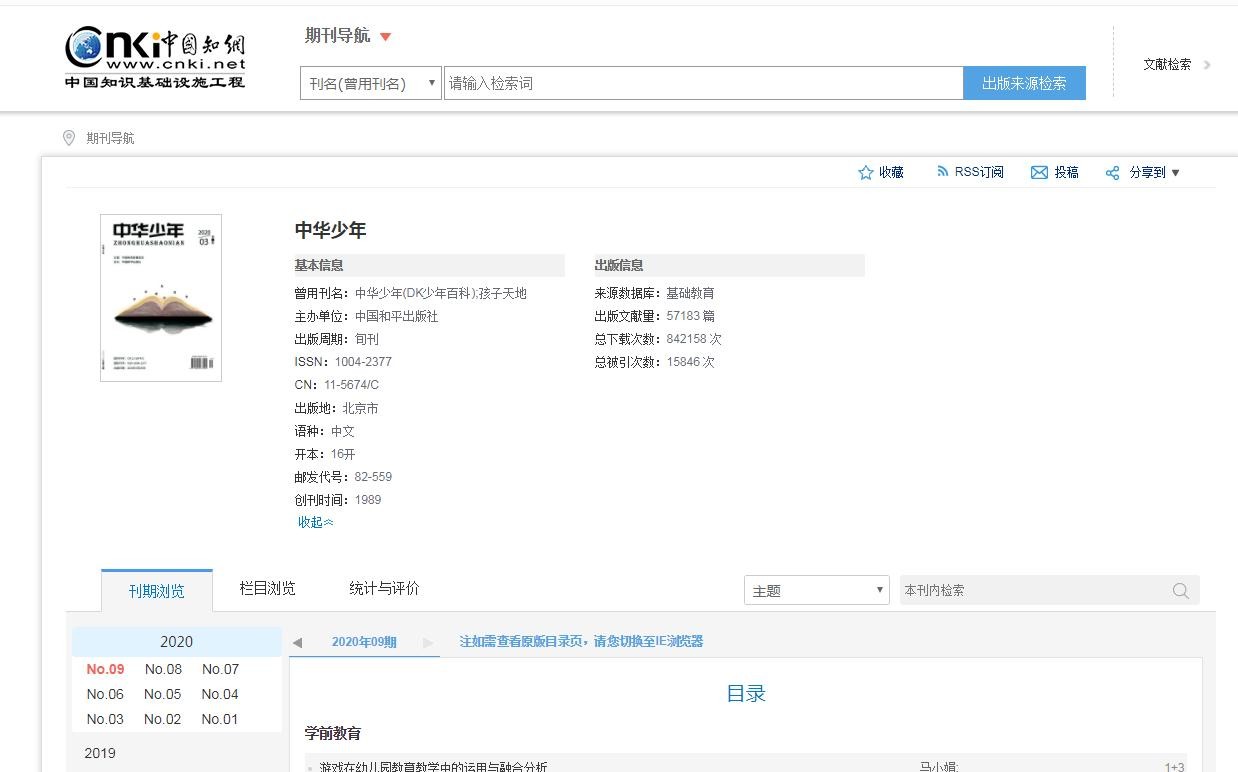Screen dimensions: 1238x772
Task: Click the 出版地 value 北京市
Action: [x=360, y=408]
